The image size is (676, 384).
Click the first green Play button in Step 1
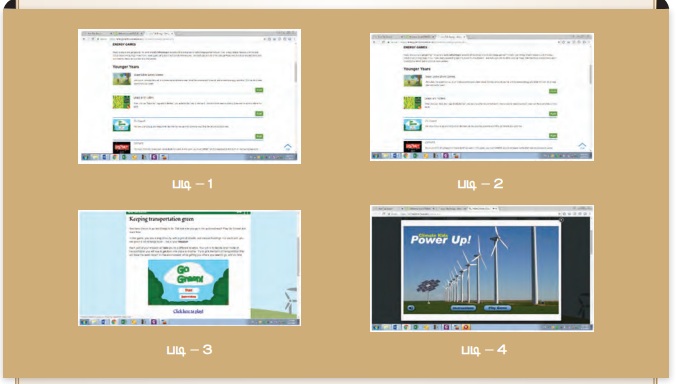(259, 90)
